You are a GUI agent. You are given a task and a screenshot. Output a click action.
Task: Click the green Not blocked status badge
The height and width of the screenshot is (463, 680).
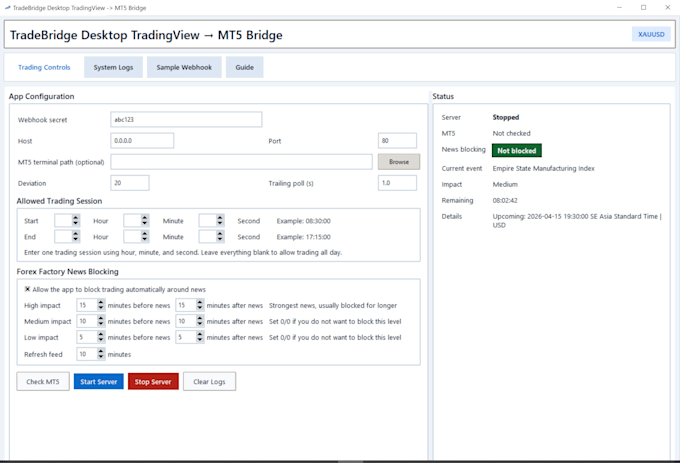[517, 150]
